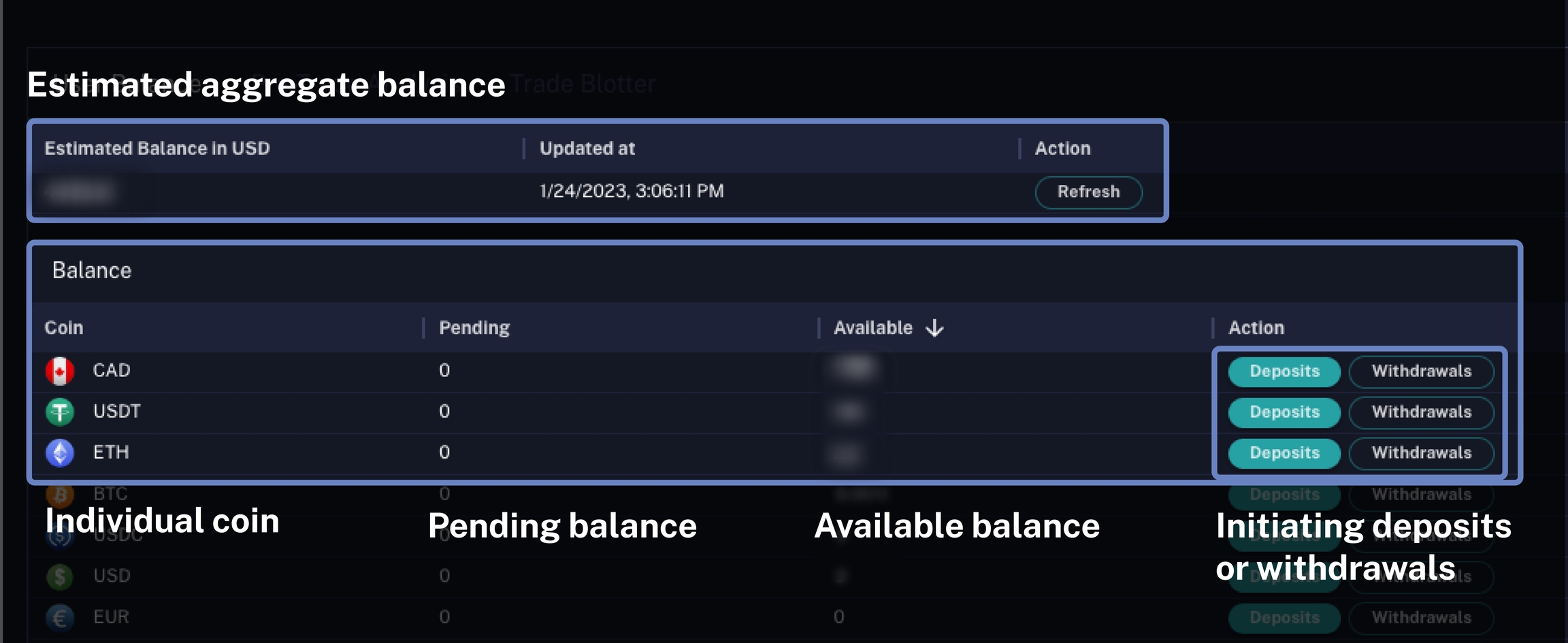Open Deposits for CAD
This screenshot has width=1568, height=643.
1284,372
